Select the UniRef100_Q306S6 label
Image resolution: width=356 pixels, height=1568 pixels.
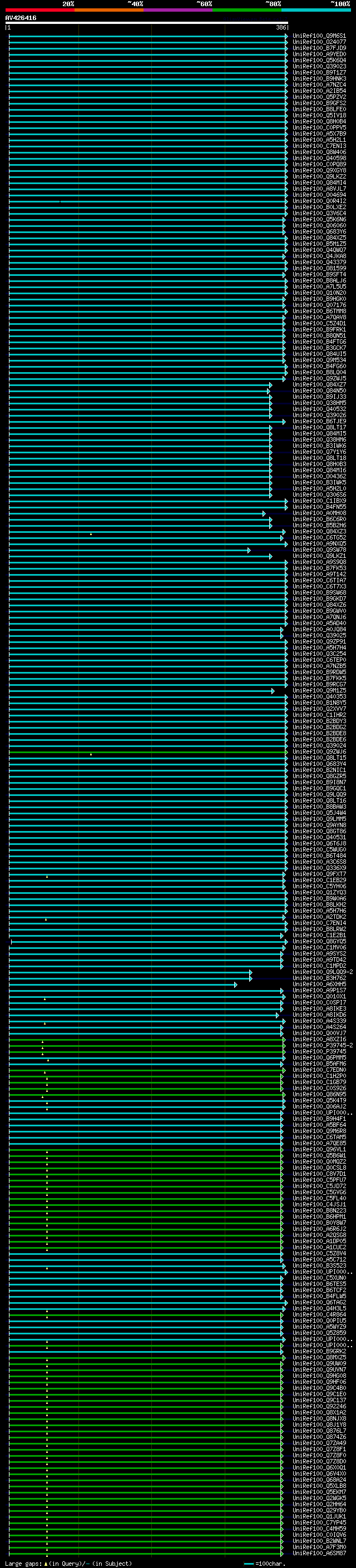tap(319, 495)
